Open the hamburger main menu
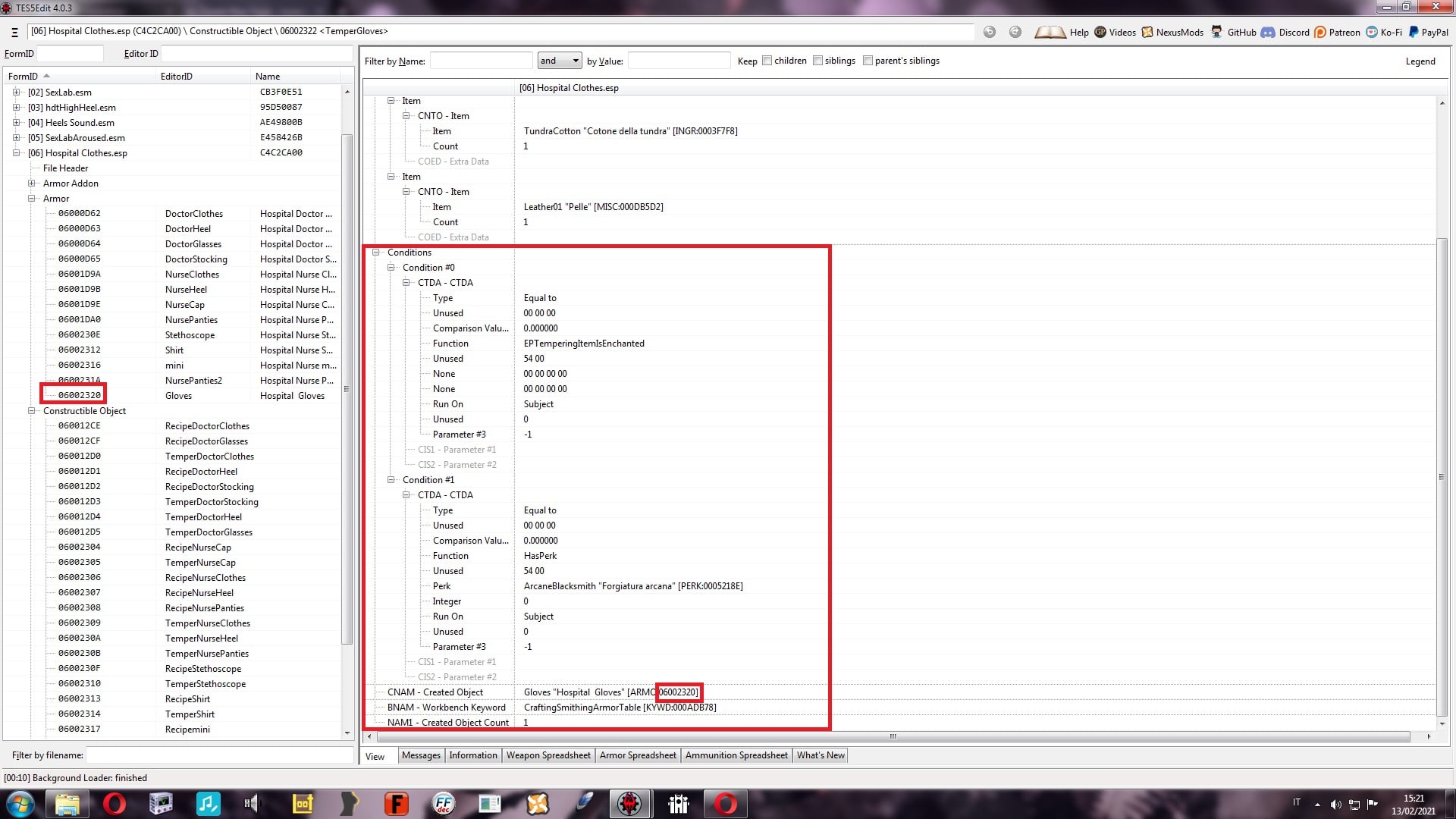Screen dimensions: 1456x819 (x=14, y=32)
